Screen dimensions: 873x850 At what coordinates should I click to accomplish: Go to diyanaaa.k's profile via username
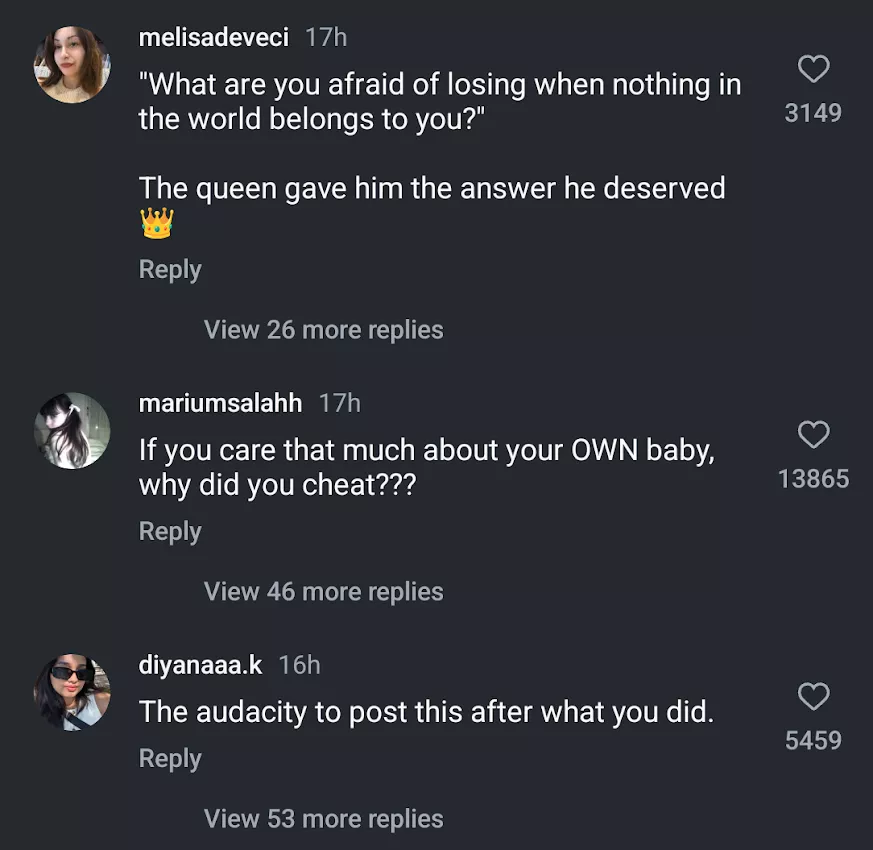(x=200, y=665)
